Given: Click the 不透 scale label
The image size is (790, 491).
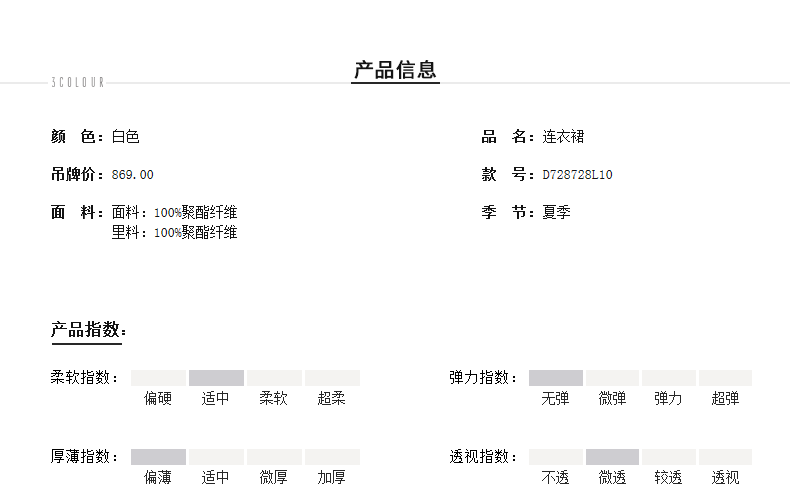Looking at the screenshot, I should pos(555,477).
